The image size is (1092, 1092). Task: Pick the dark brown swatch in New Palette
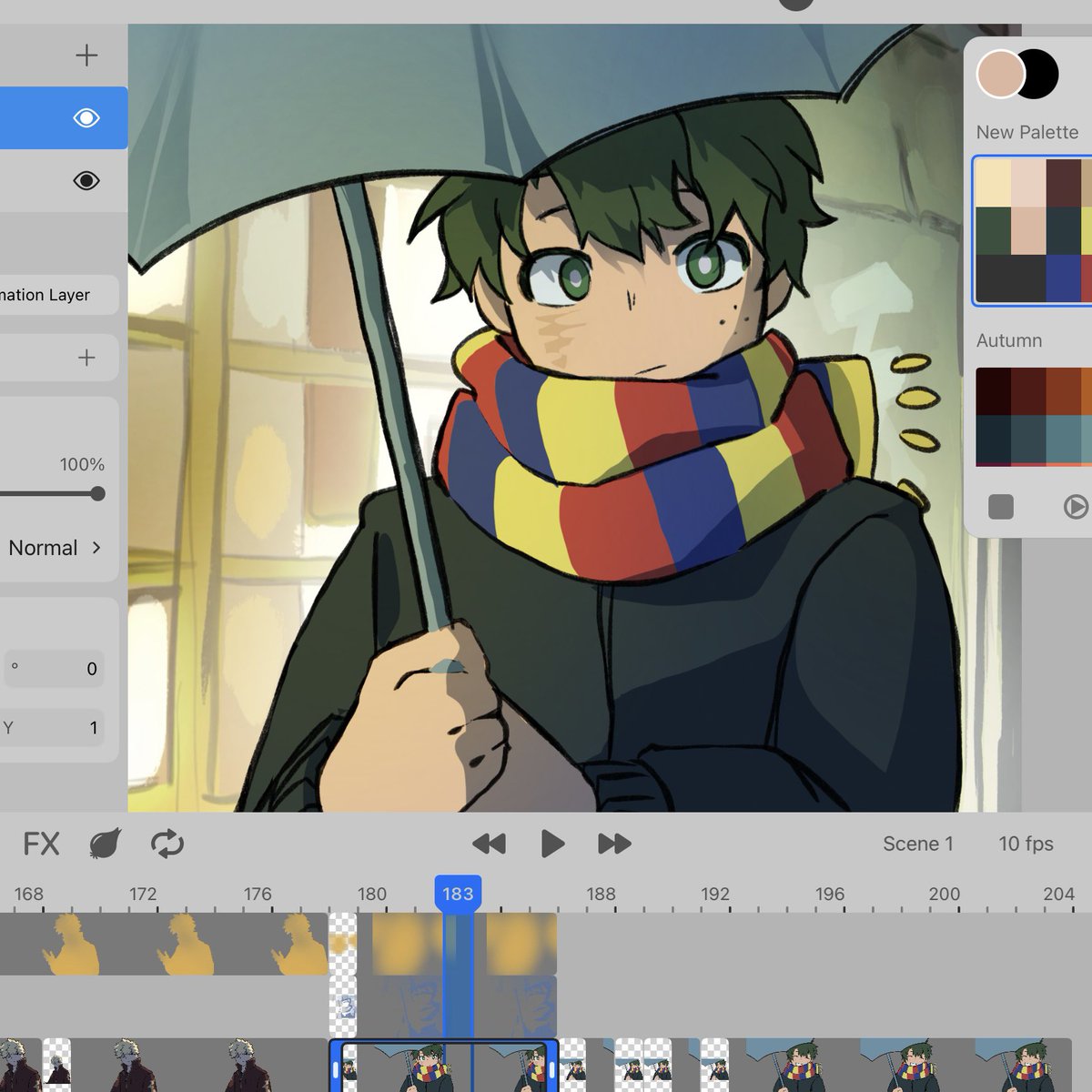(x=1063, y=183)
